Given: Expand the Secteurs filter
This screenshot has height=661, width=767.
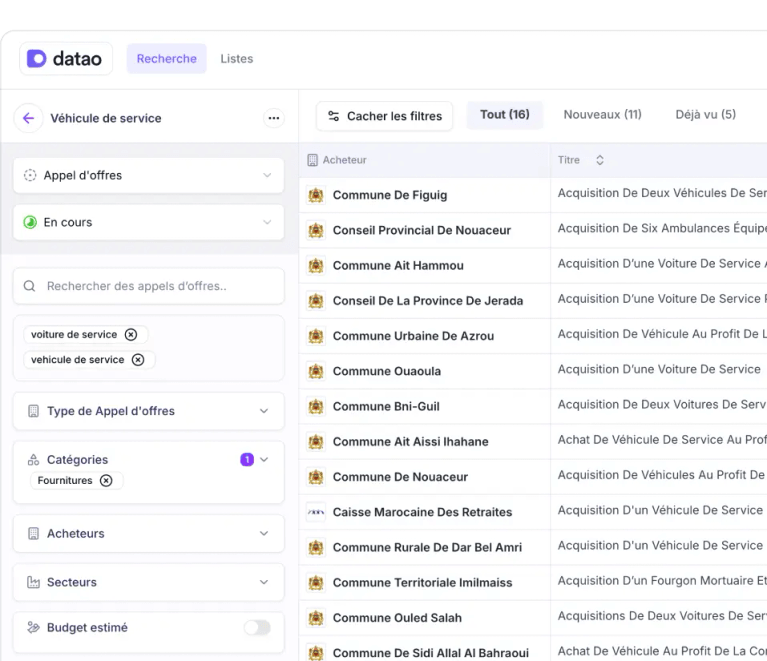Looking at the screenshot, I should pos(149,582).
